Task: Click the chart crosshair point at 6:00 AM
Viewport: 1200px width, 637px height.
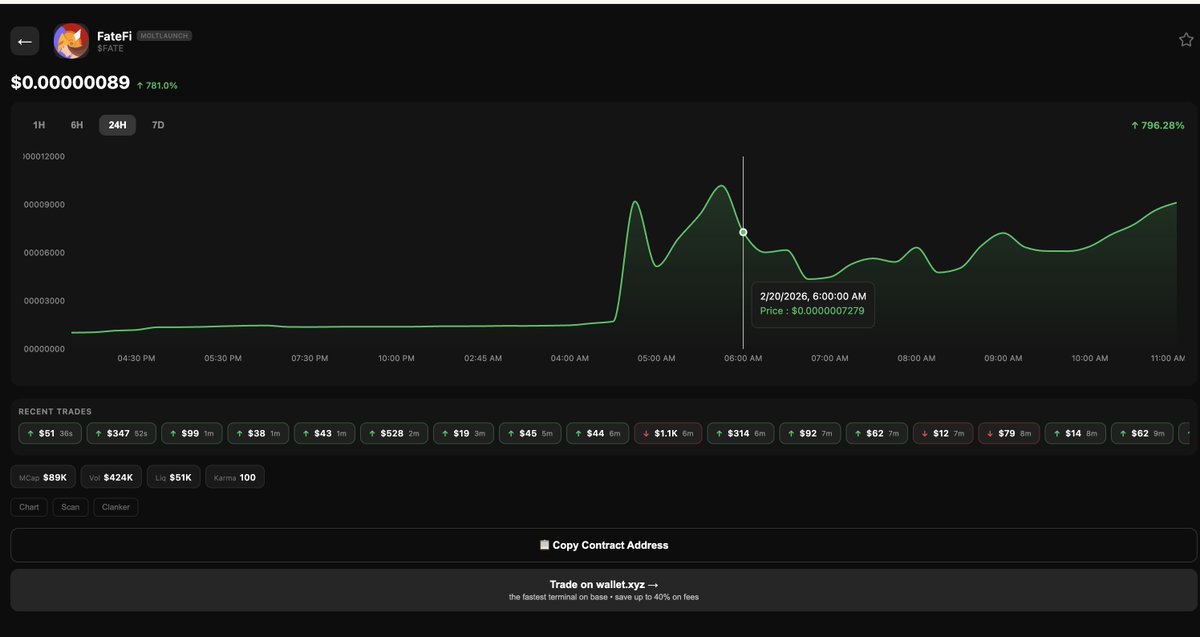Action: coord(743,231)
